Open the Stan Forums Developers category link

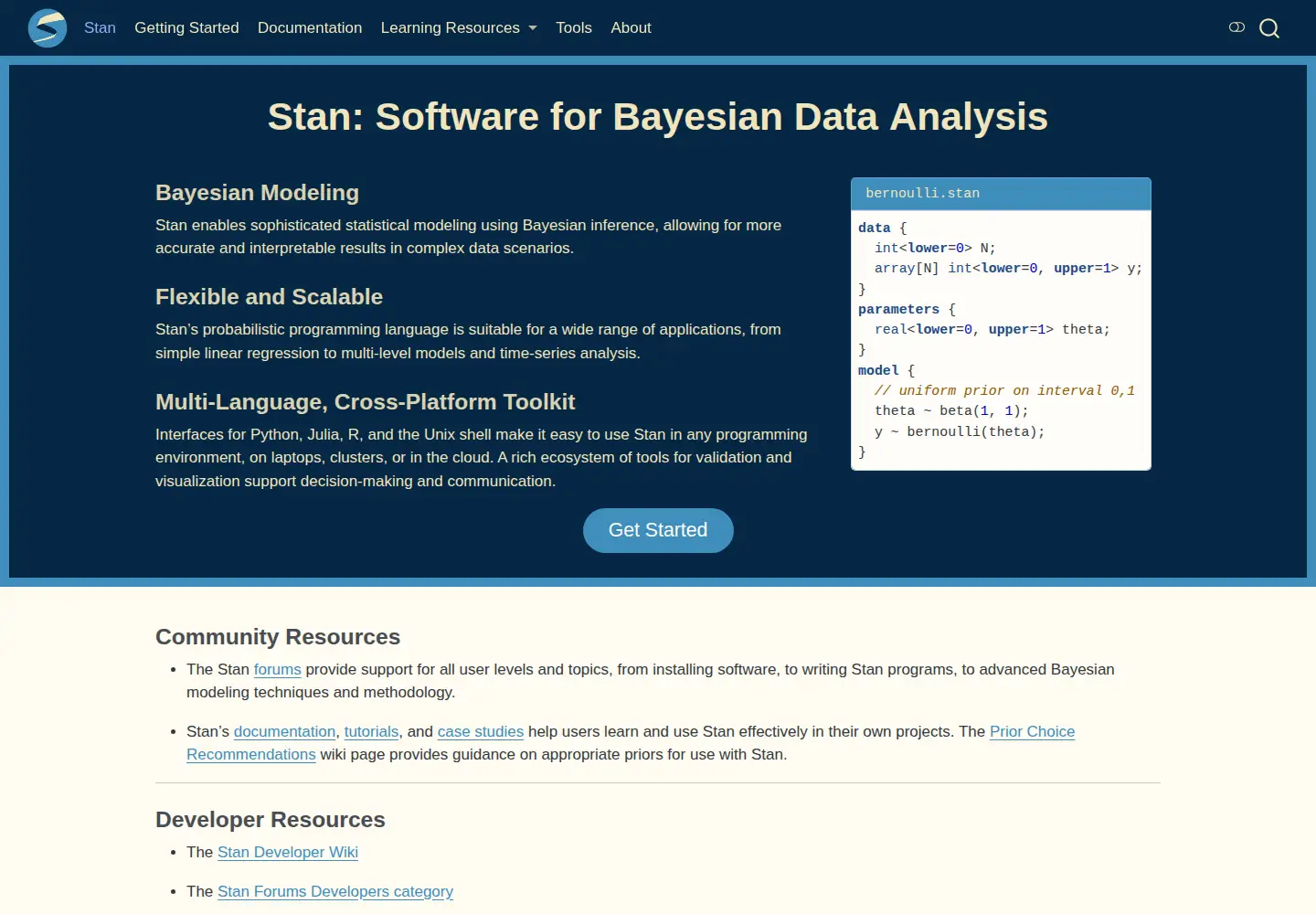tap(335, 891)
